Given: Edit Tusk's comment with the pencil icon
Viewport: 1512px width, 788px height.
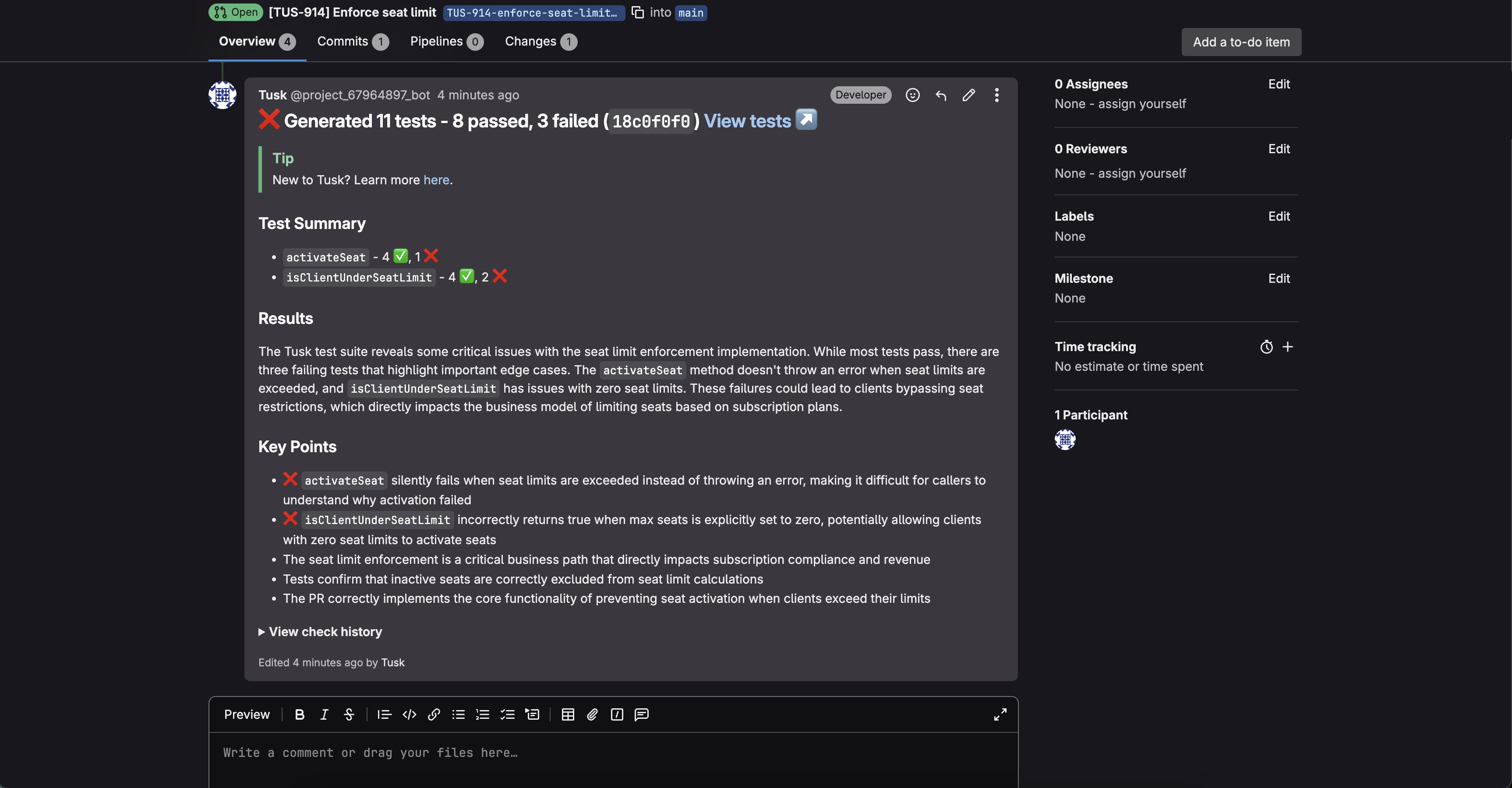Looking at the screenshot, I should click(968, 95).
